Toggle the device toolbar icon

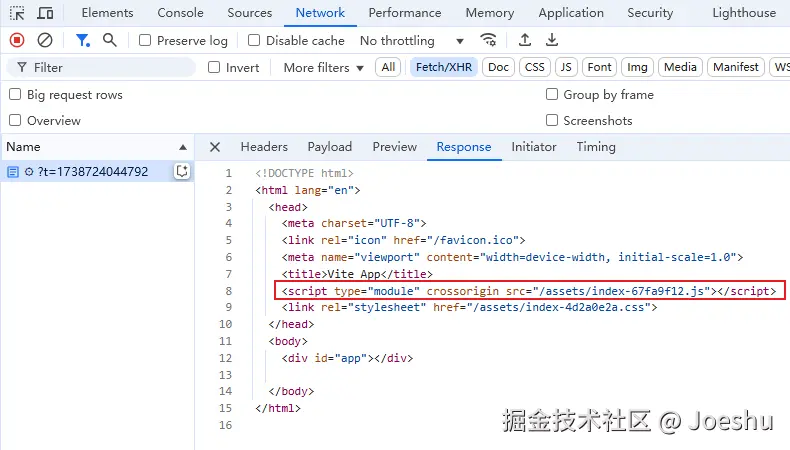pyautogui.click(x=45, y=13)
